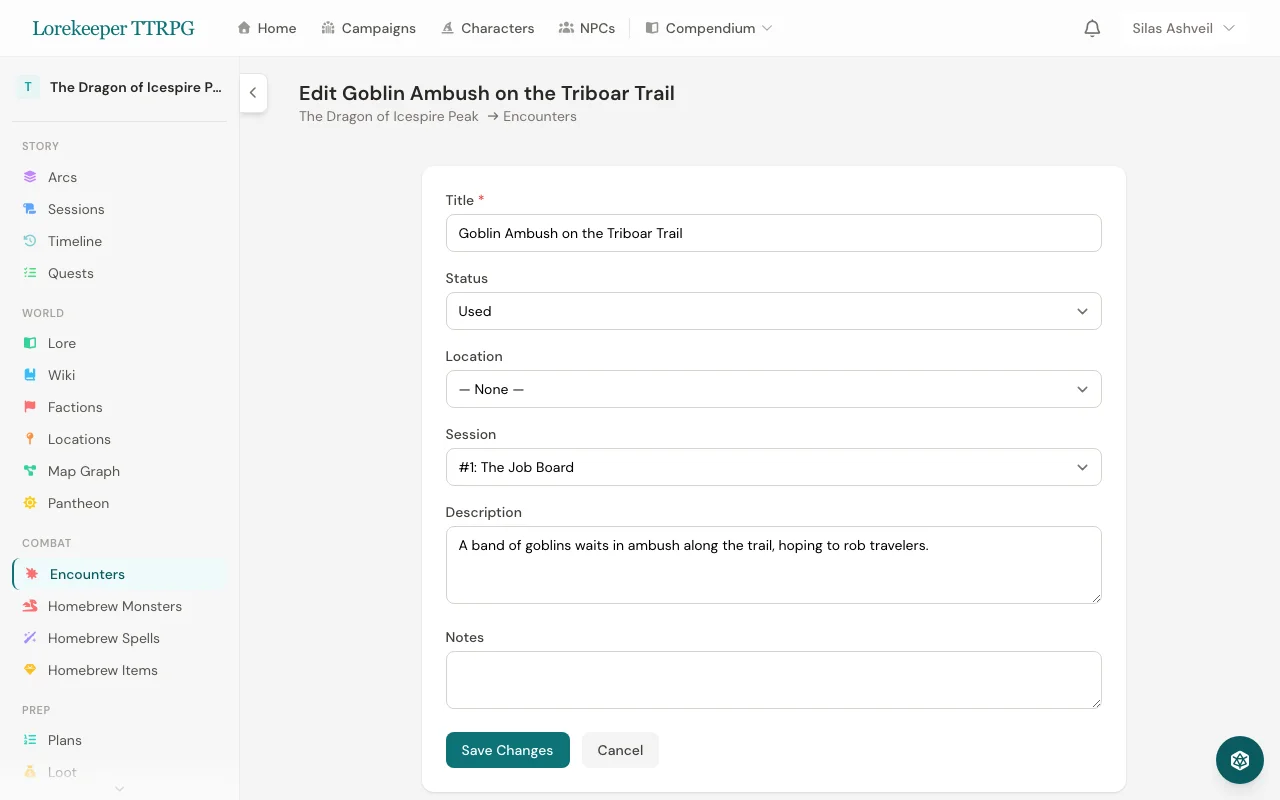Select the Pantheon sun icon
This screenshot has height=800, width=1280.
pos(30,503)
